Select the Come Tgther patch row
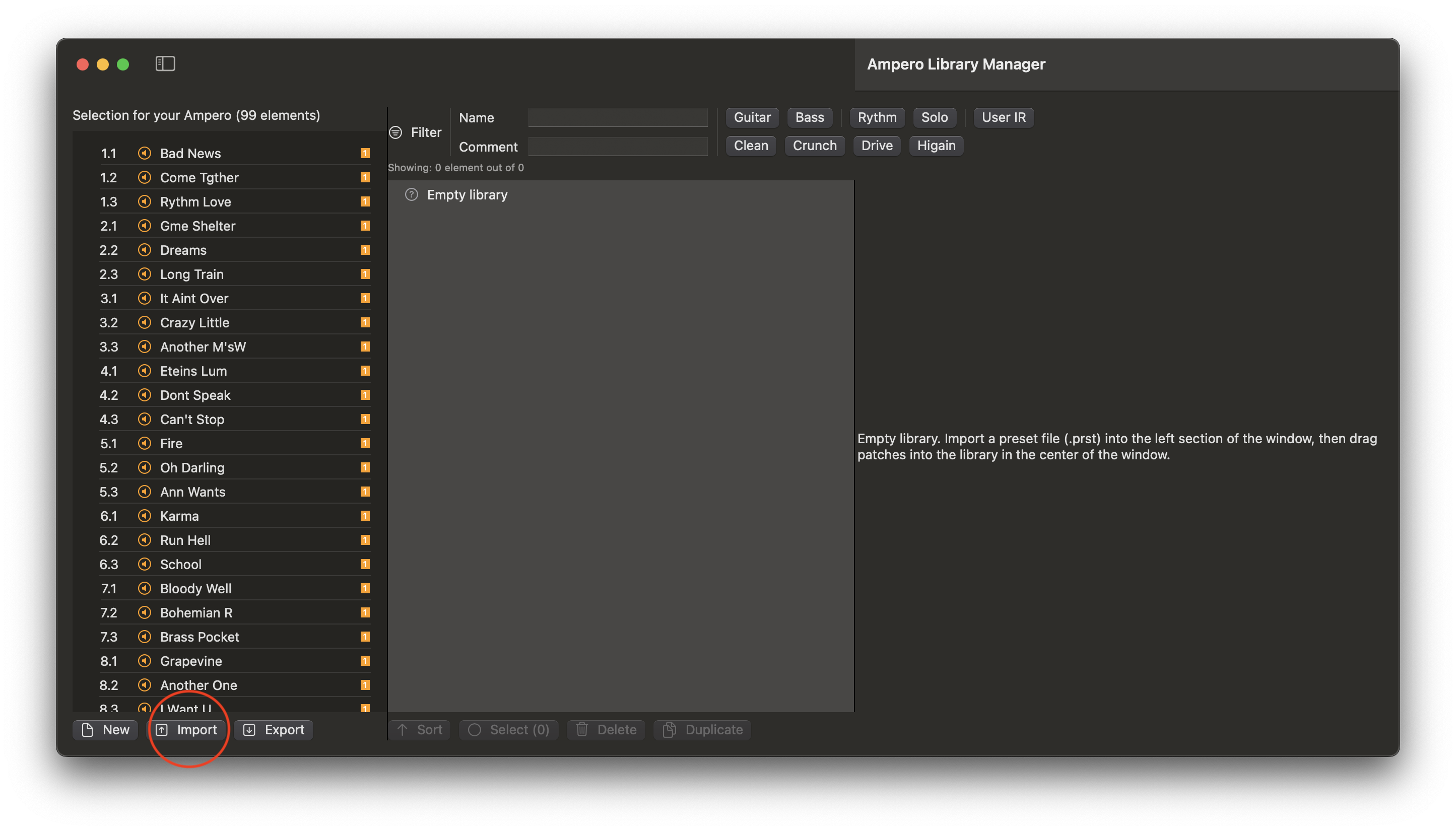The image size is (1456, 831). [x=199, y=177]
